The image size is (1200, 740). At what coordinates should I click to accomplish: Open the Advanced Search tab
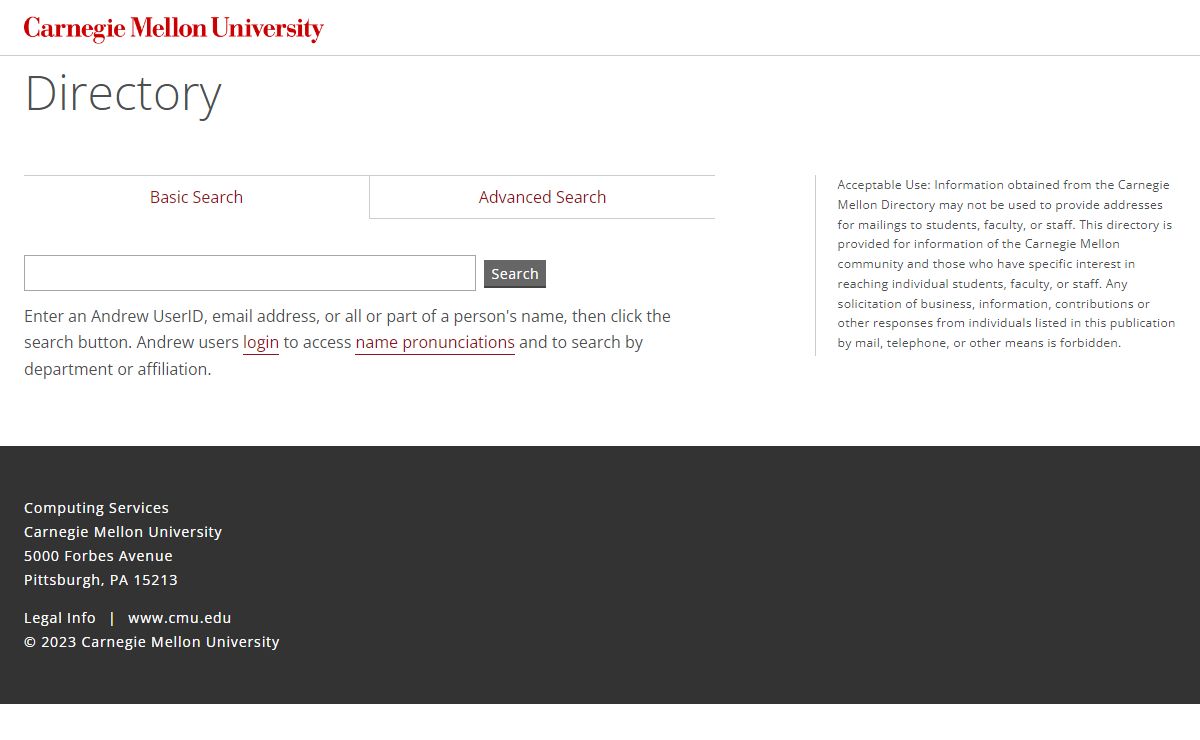pos(542,197)
